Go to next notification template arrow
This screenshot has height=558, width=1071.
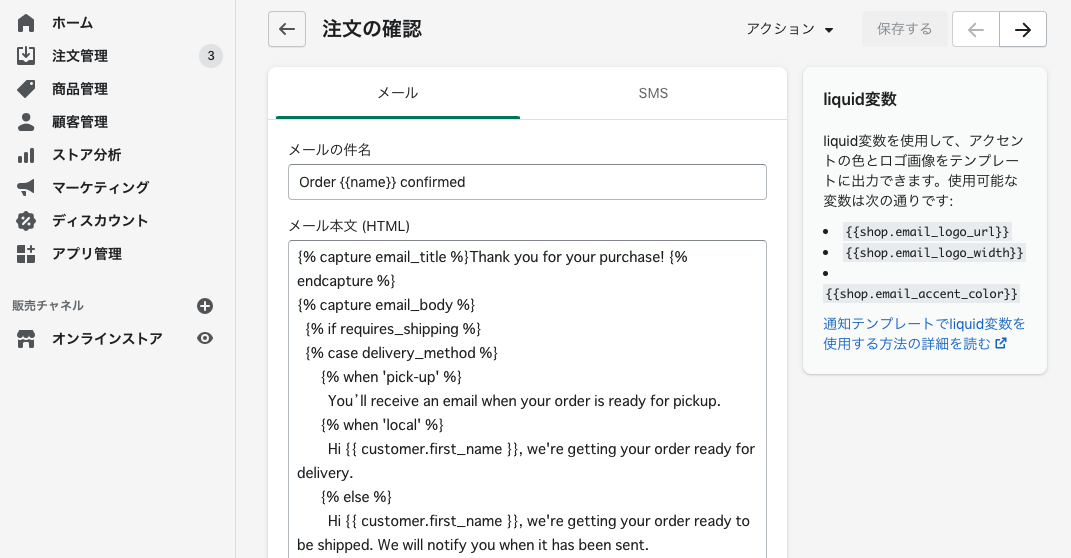pyautogui.click(x=1023, y=30)
